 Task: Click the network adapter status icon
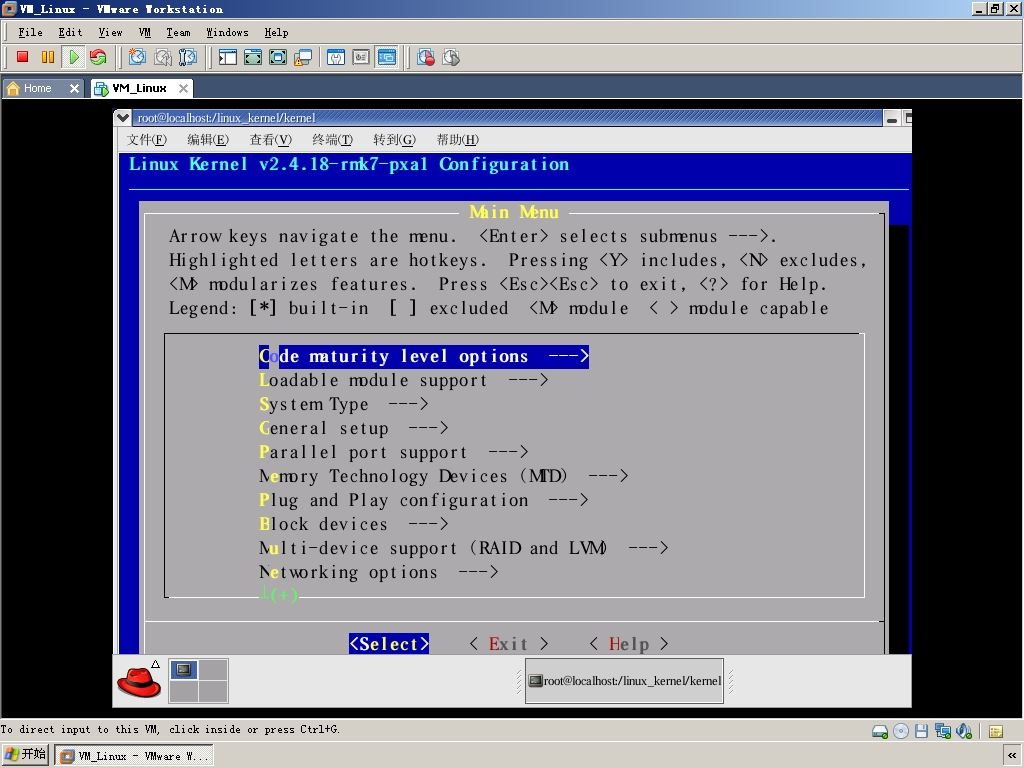point(942,731)
